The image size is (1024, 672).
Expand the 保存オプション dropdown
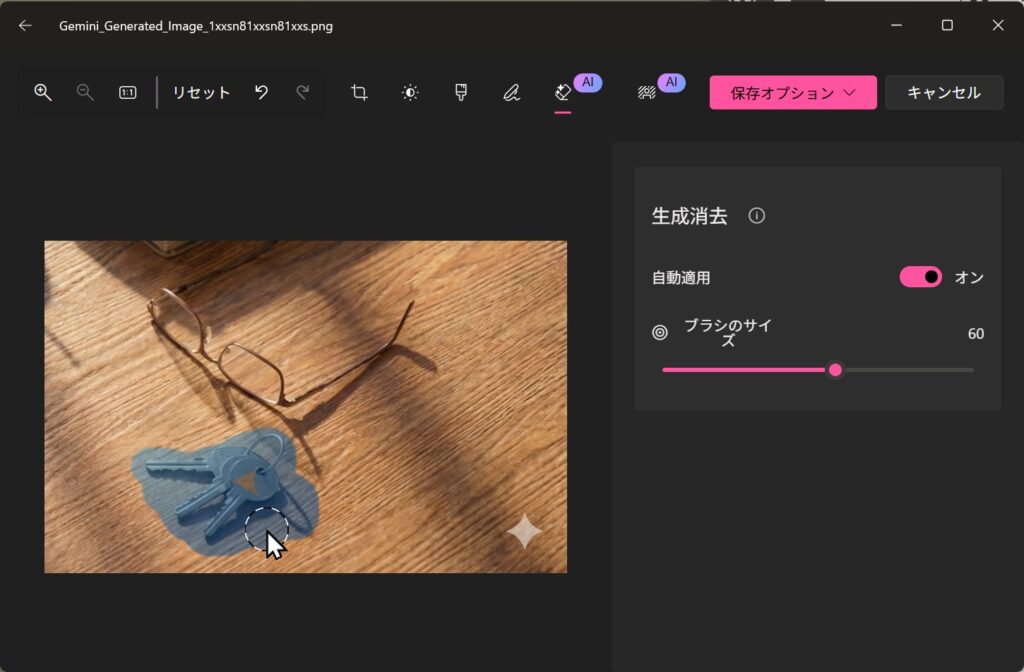793,93
